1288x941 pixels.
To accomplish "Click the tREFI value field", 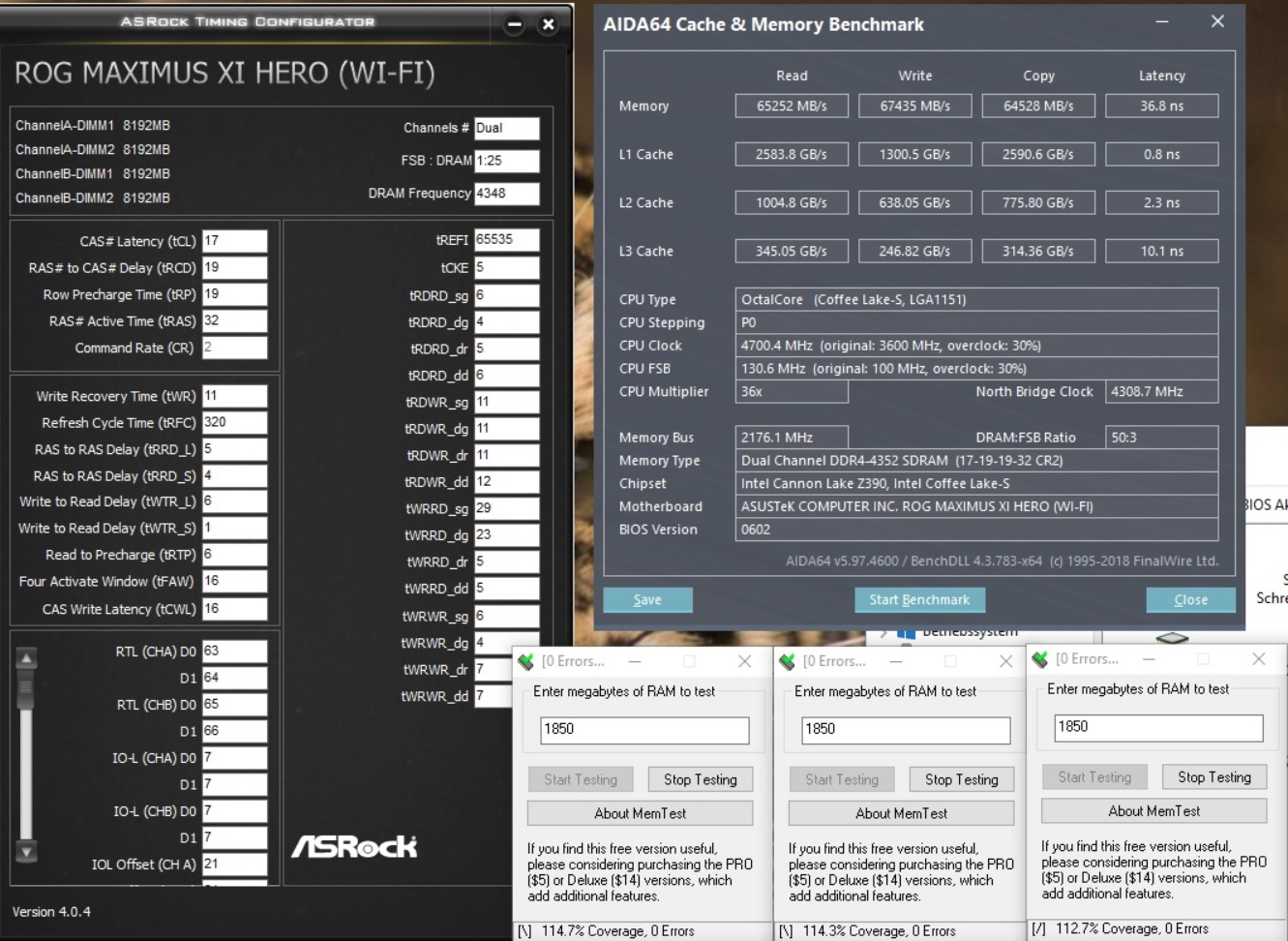I will point(506,240).
